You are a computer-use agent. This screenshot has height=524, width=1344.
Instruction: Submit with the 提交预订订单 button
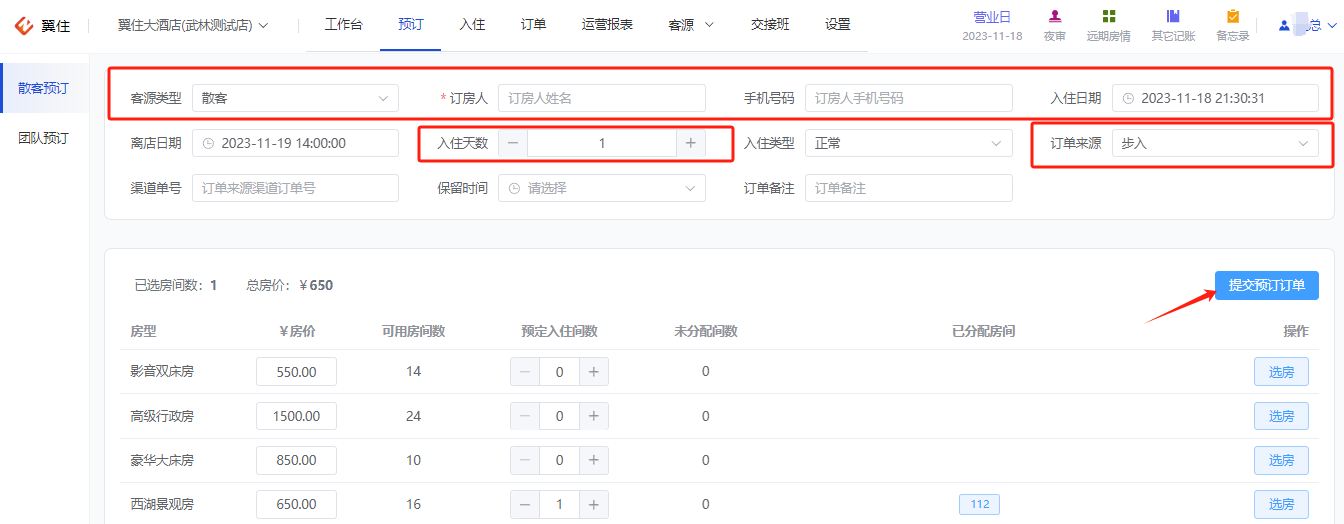coord(1267,285)
